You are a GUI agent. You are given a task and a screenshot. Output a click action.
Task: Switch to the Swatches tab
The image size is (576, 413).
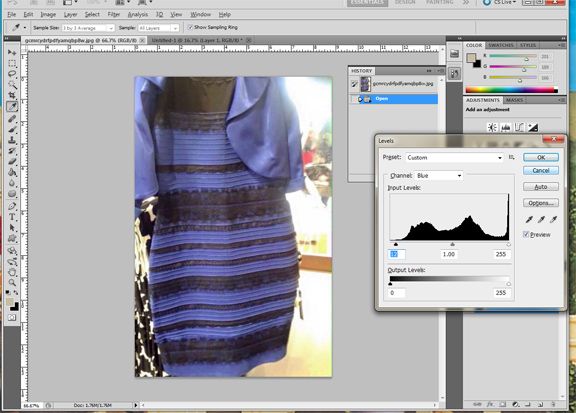pyautogui.click(x=501, y=45)
